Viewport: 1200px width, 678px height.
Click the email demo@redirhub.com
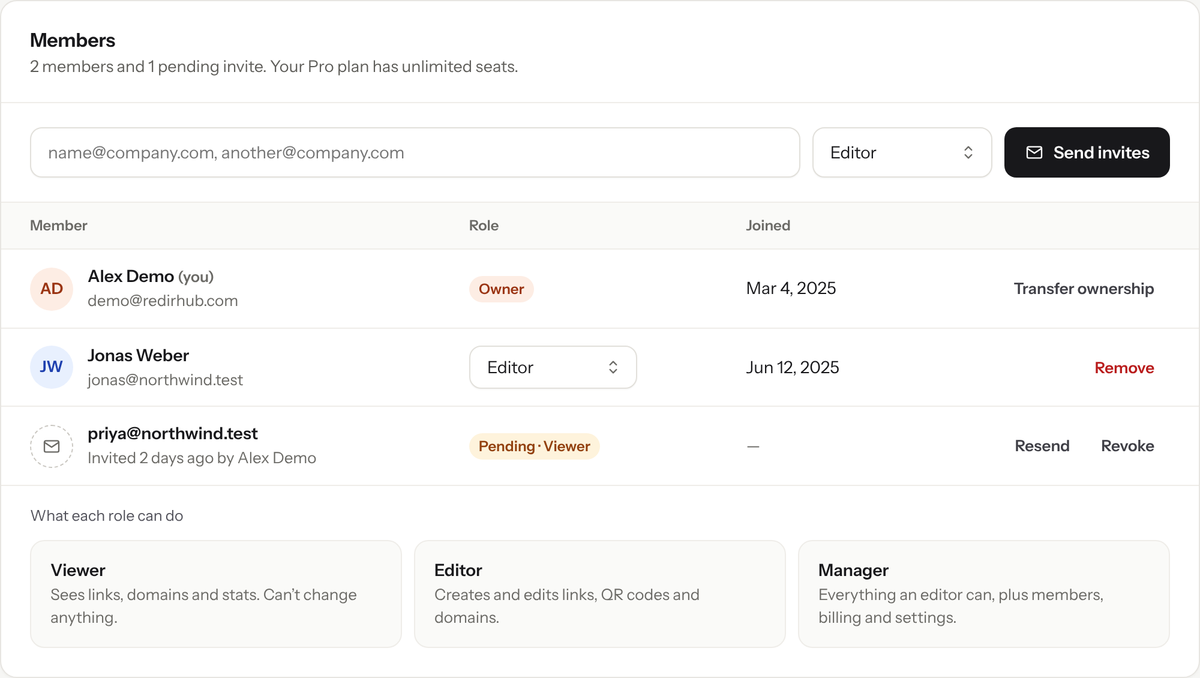(163, 301)
